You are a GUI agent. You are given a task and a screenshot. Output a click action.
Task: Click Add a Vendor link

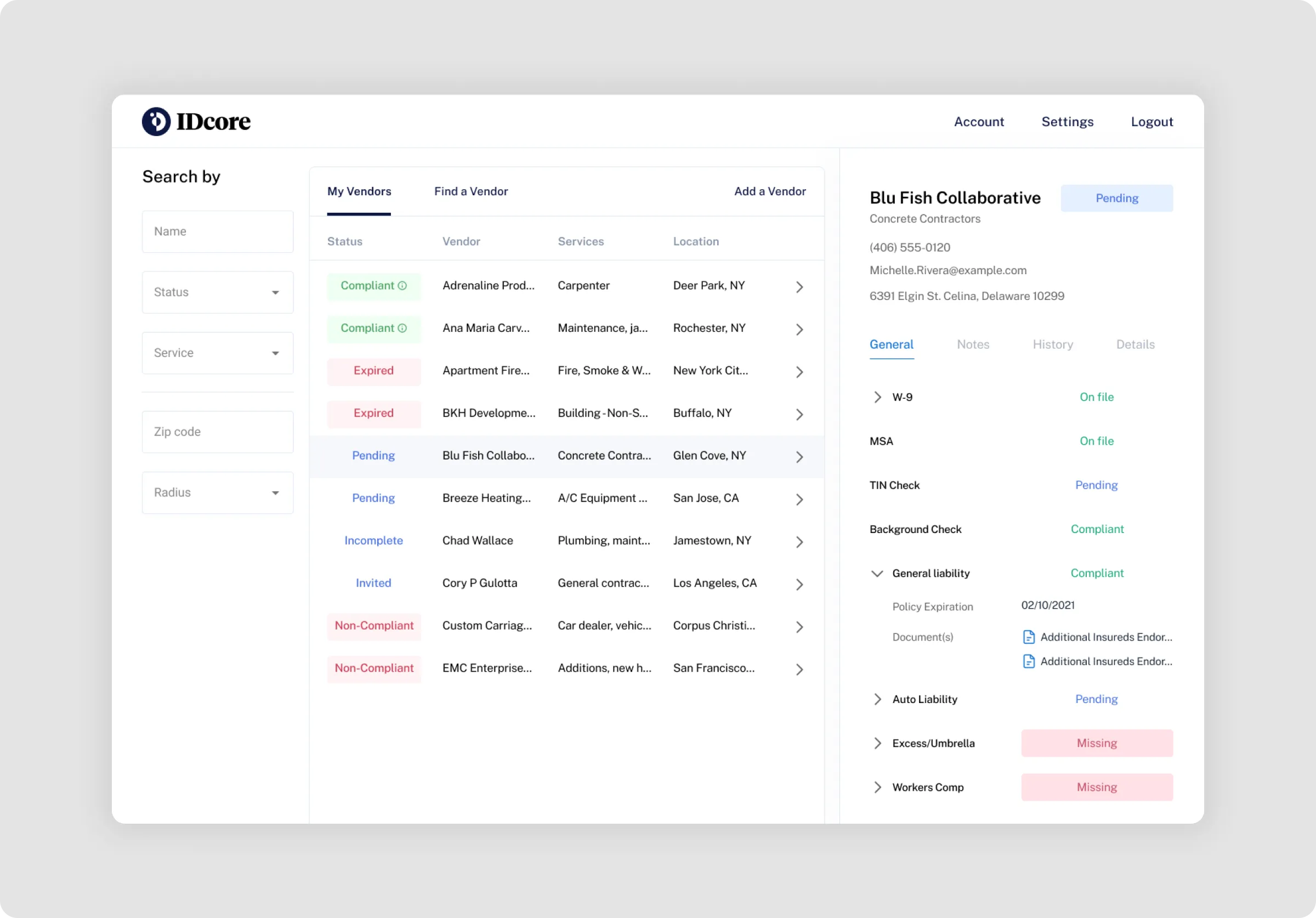coord(770,191)
